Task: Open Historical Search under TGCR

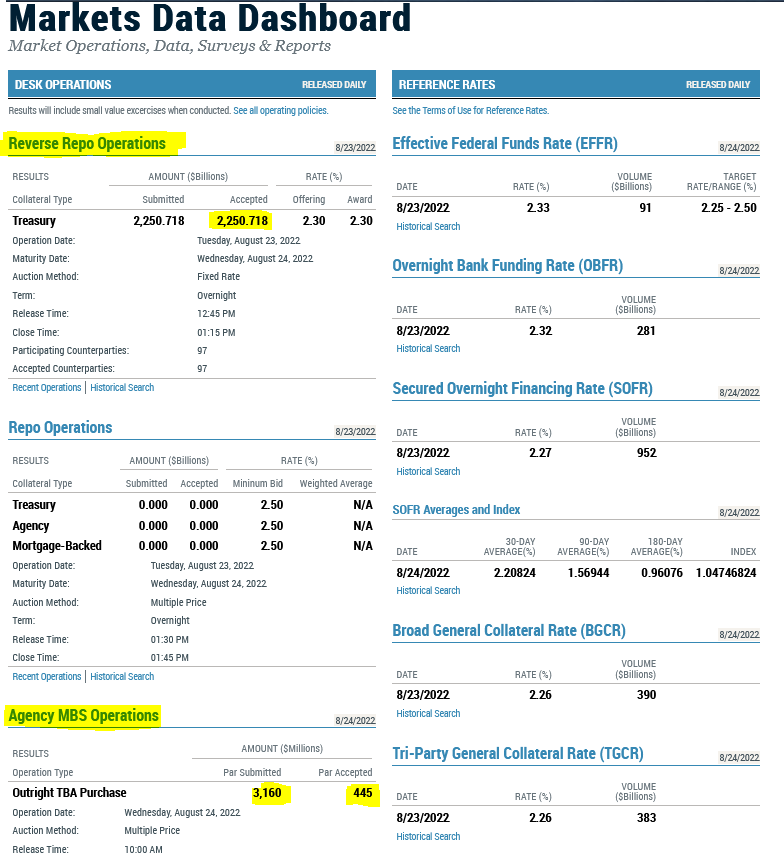Action: click(428, 837)
